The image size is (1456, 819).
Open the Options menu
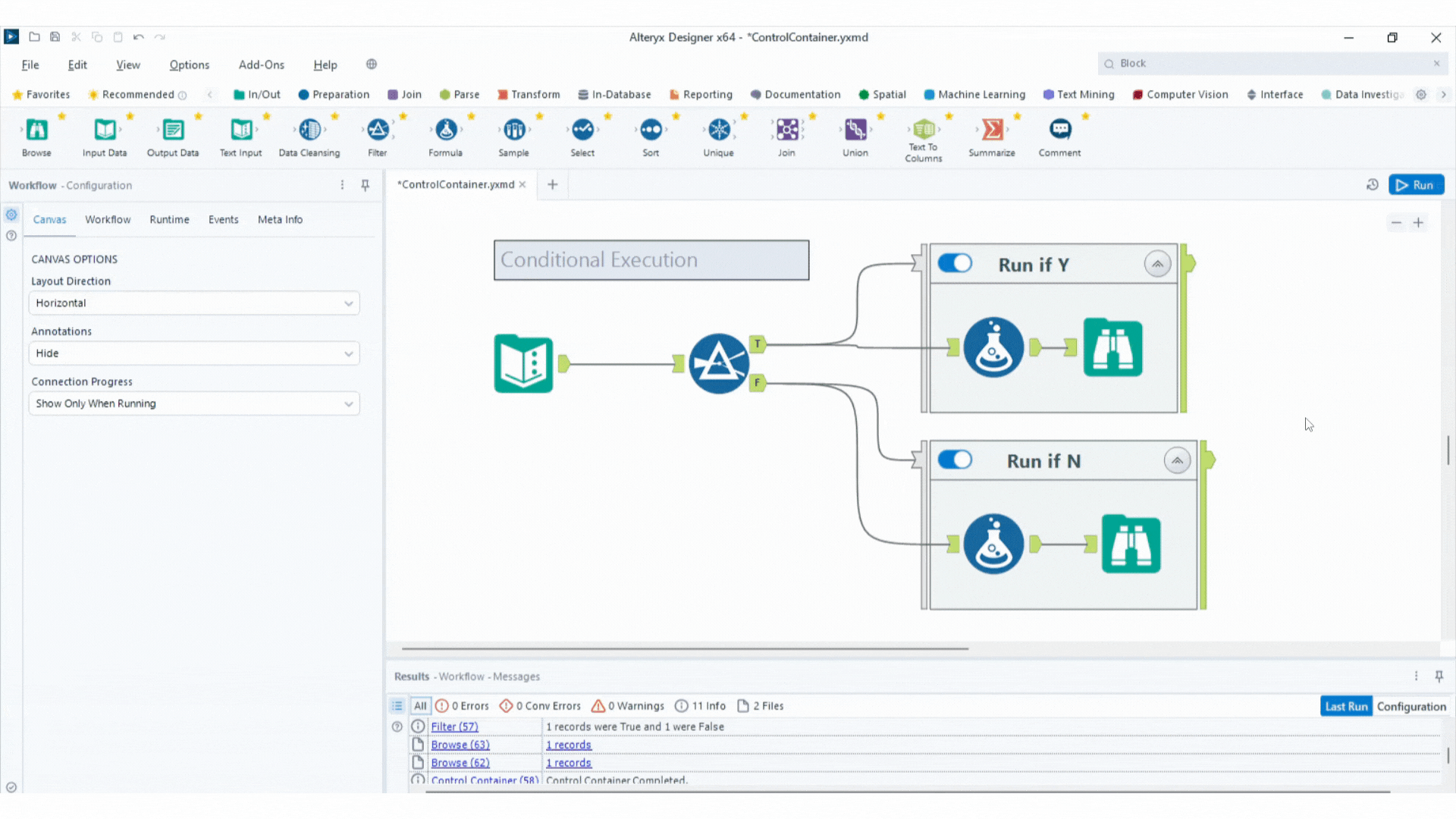pyautogui.click(x=189, y=64)
